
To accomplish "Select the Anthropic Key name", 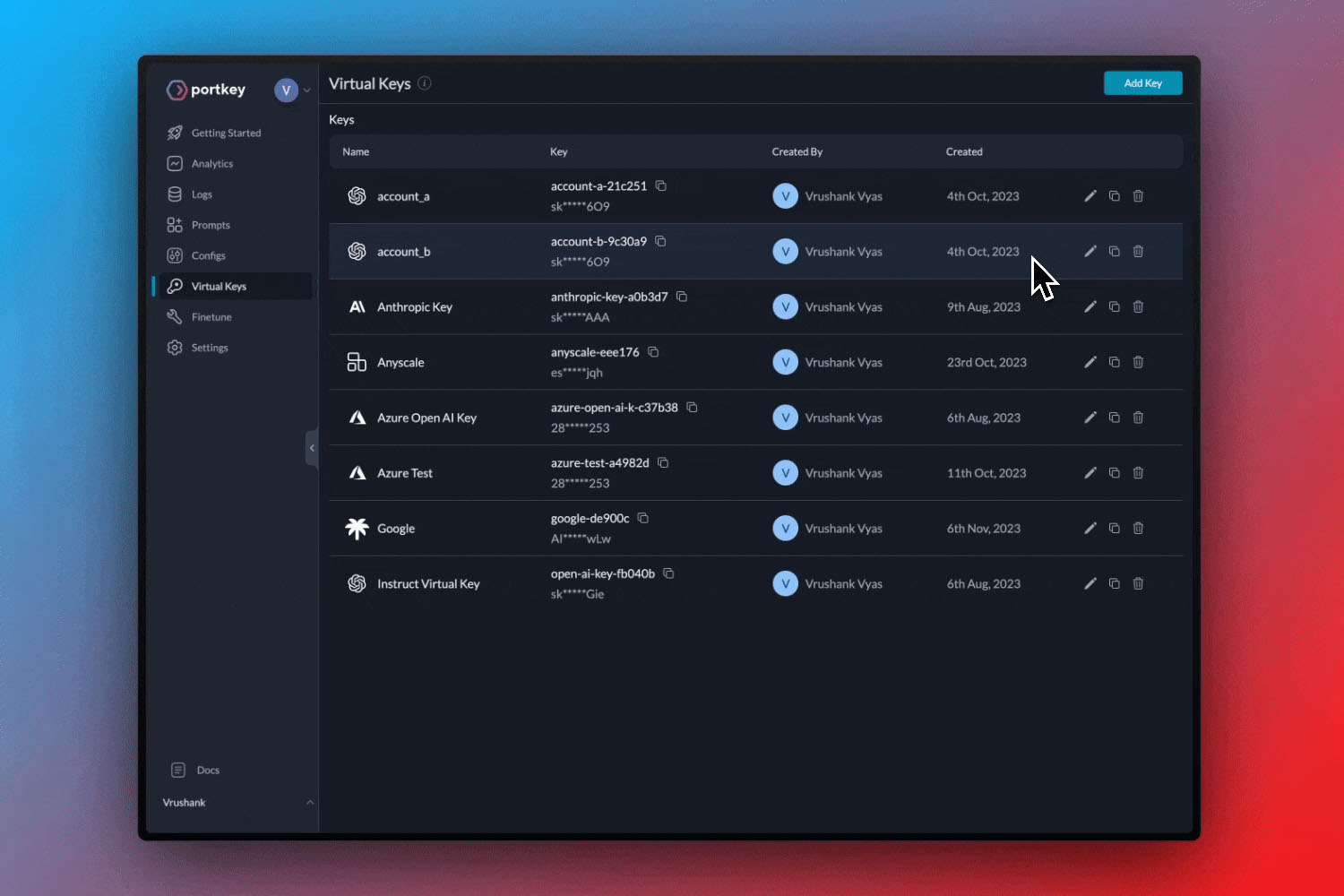I will click(x=415, y=307).
